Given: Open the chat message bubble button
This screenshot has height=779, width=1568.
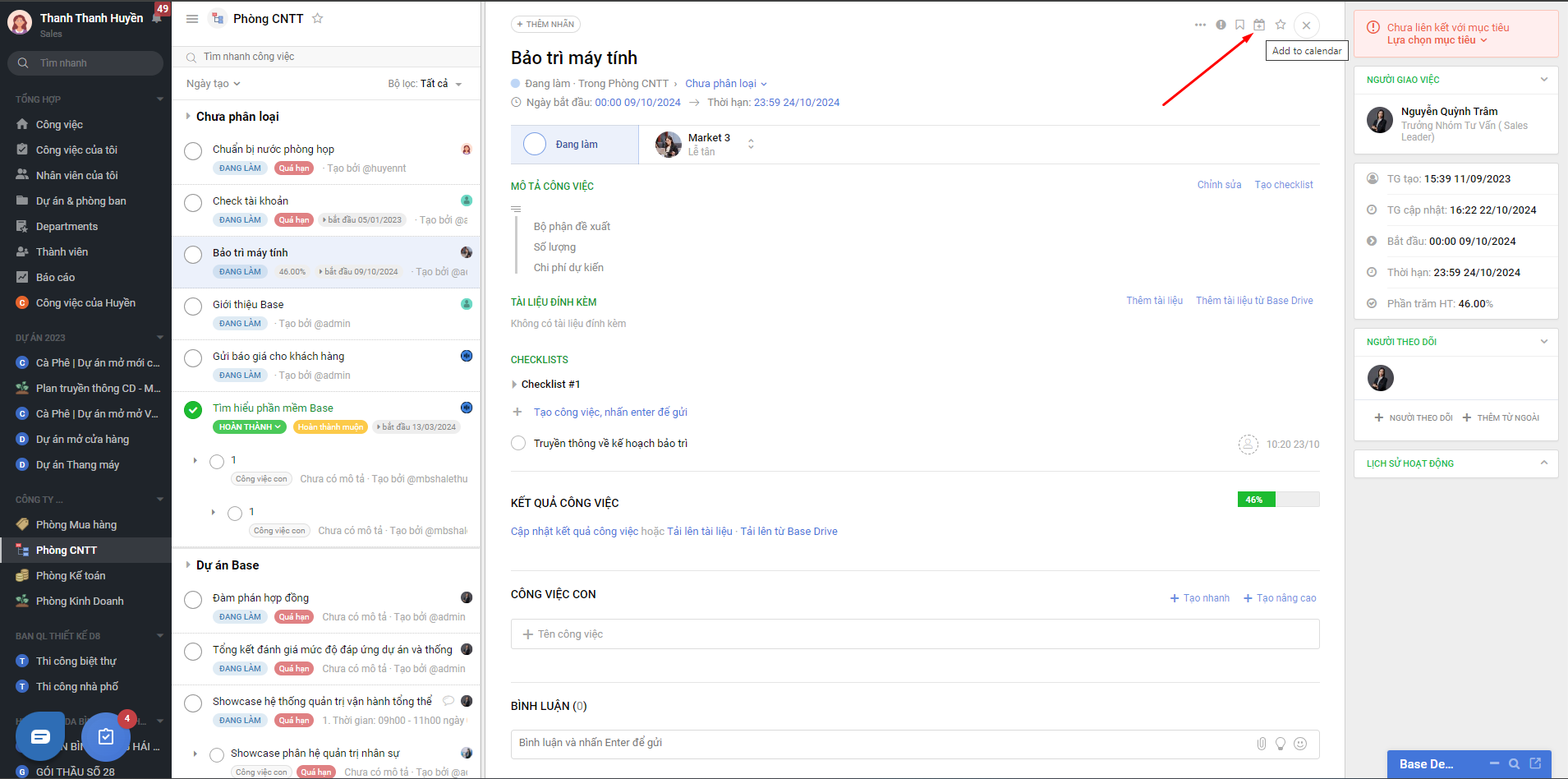Looking at the screenshot, I should click(x=40, y=736).
